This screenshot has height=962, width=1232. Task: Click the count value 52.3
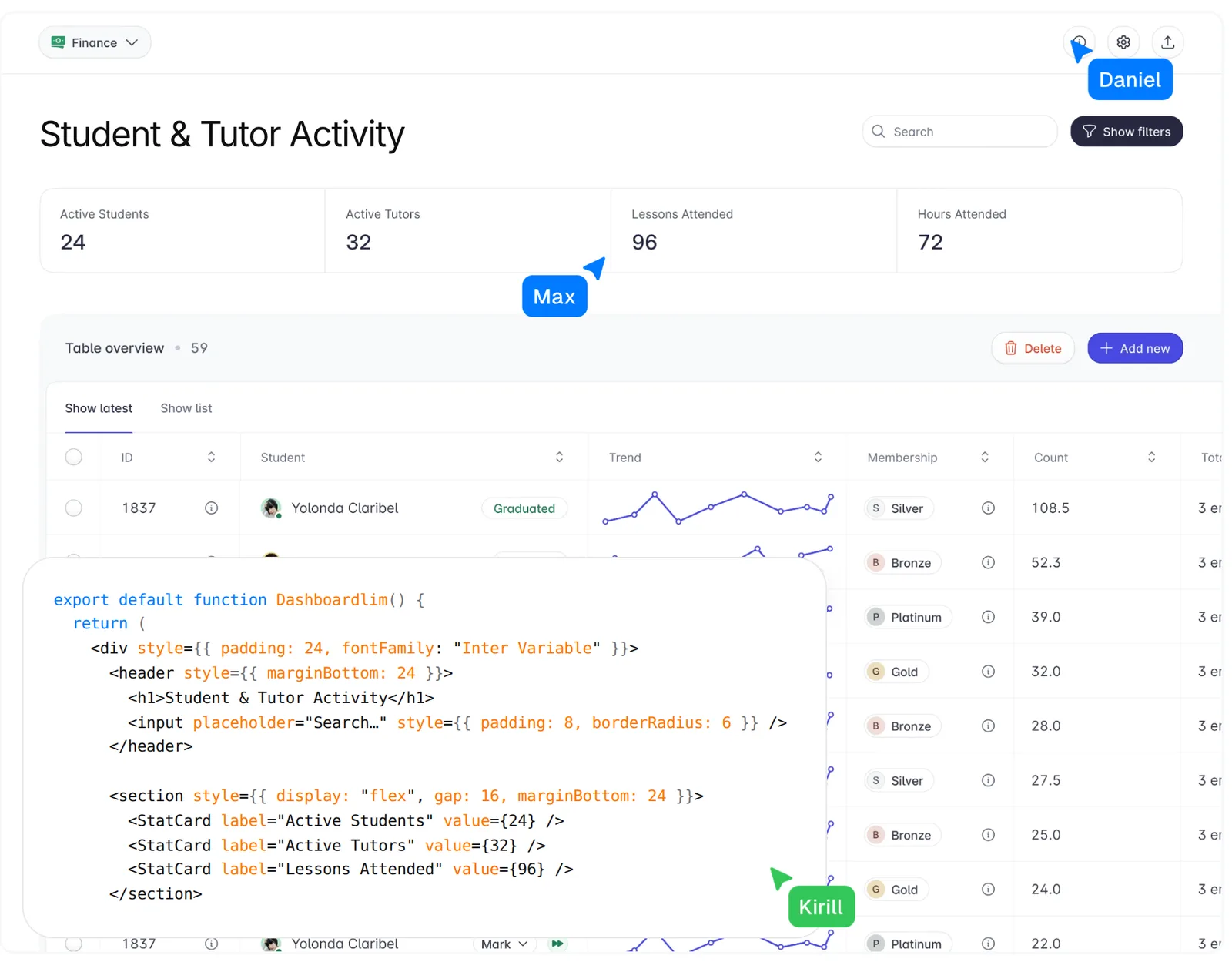[1046, 563]
